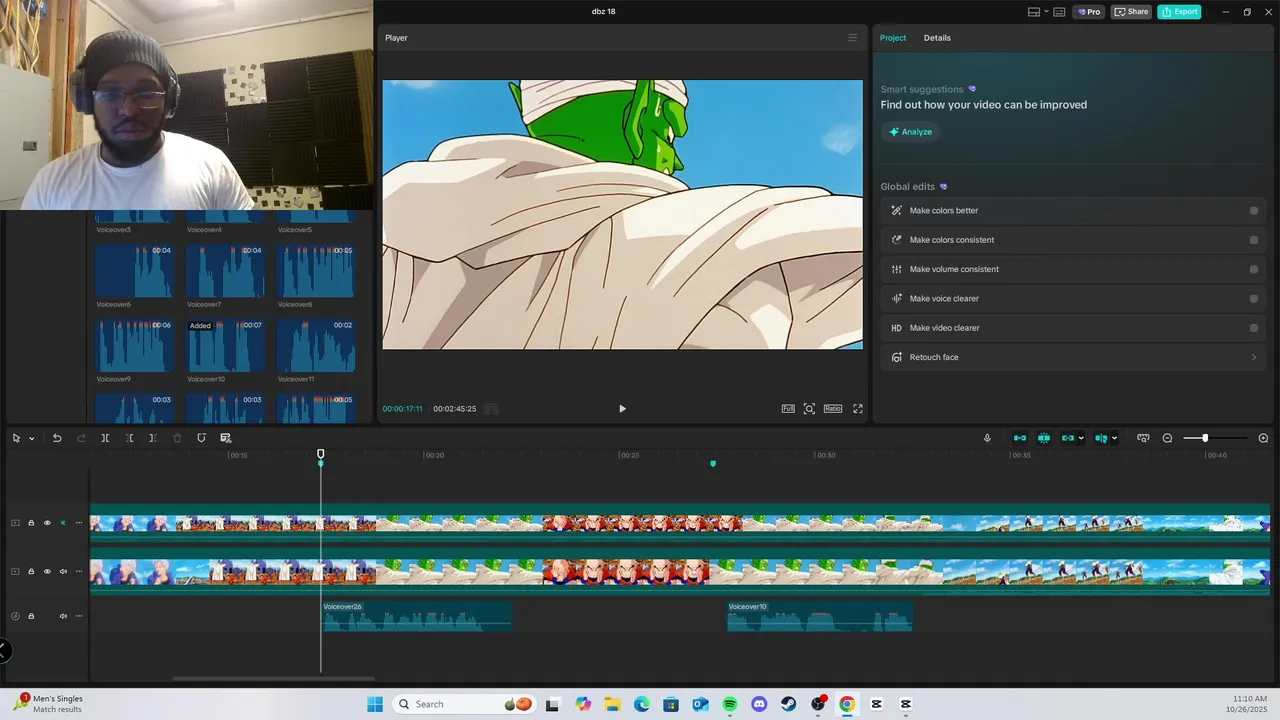
Task: Toggle linkage icon in timeline toolbar
Action: pyautogui.click(x=1068, y=438)
